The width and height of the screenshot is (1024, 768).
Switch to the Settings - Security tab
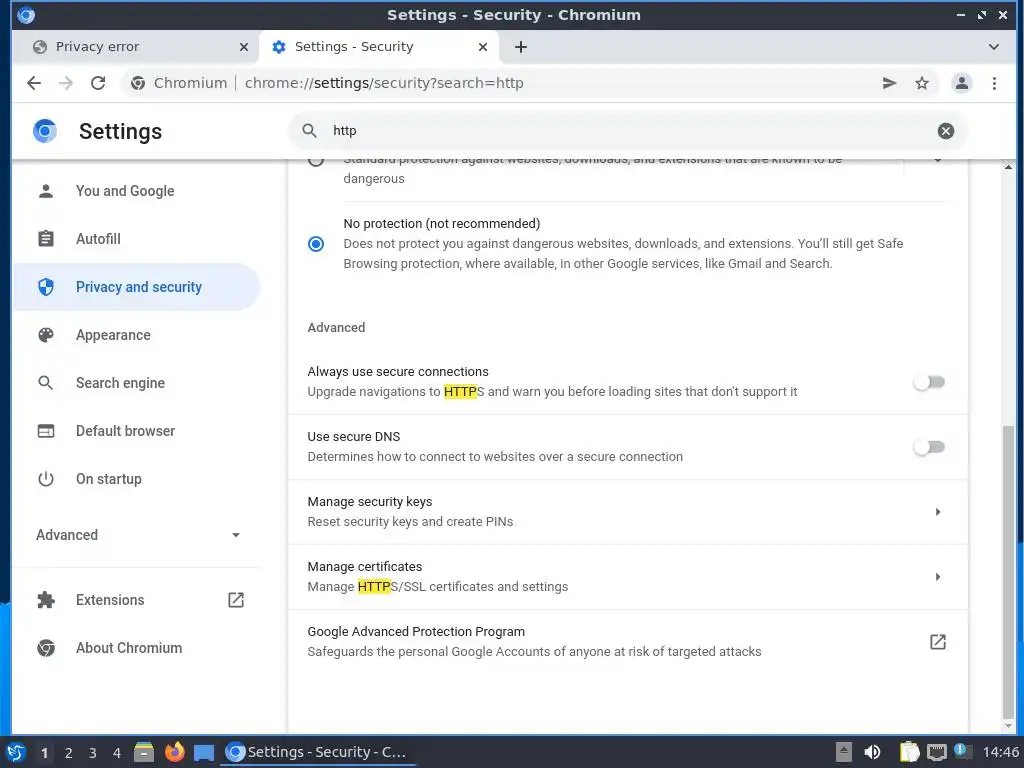pos(379,47)
